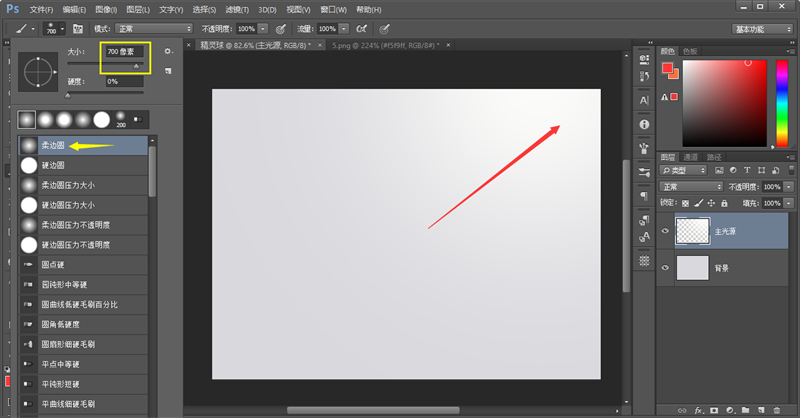800x418 pixels.
Task: Open the layer blend mode 正常 dropdown
Action: [691, 187]
